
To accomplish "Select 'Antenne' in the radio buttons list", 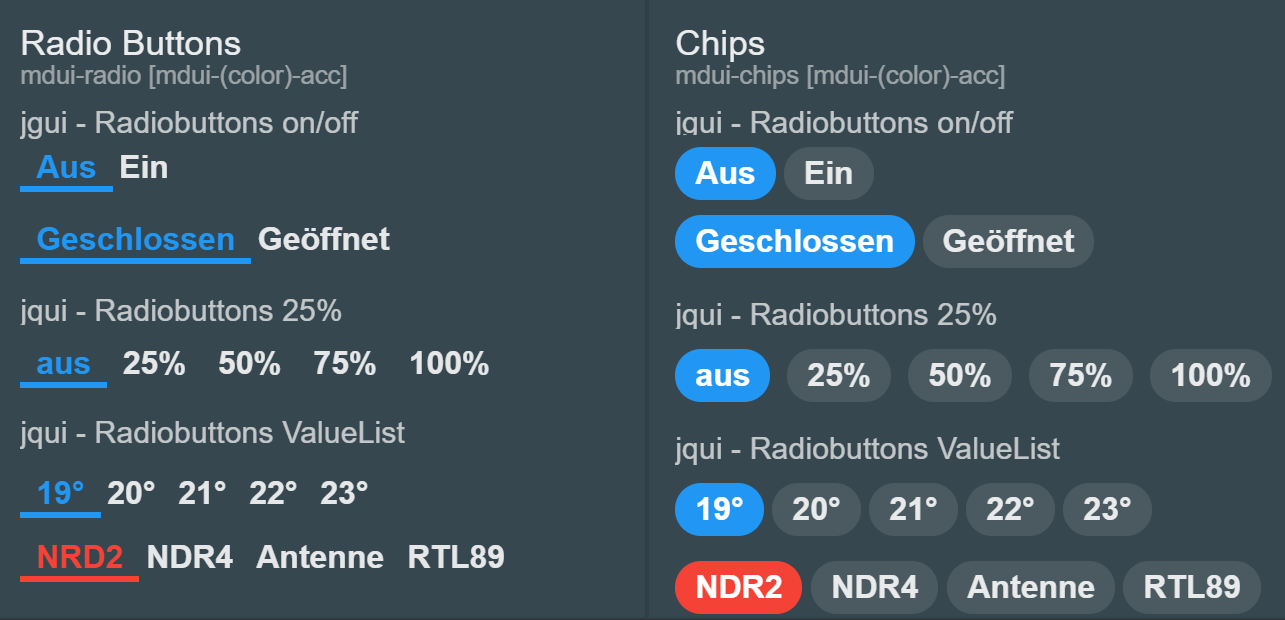I will tap(320, 557).
